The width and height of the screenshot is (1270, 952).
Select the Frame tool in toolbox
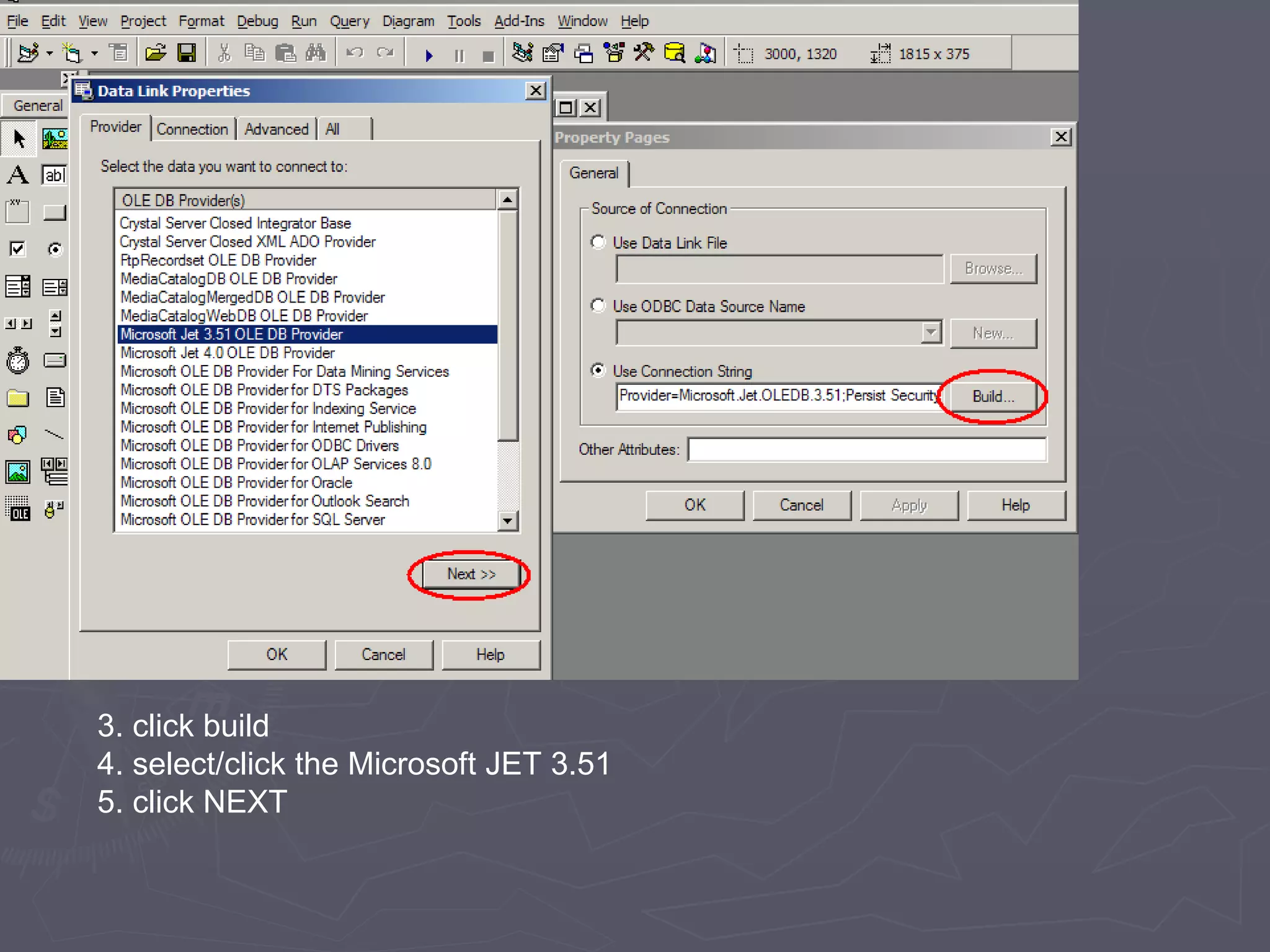(17, 212)
